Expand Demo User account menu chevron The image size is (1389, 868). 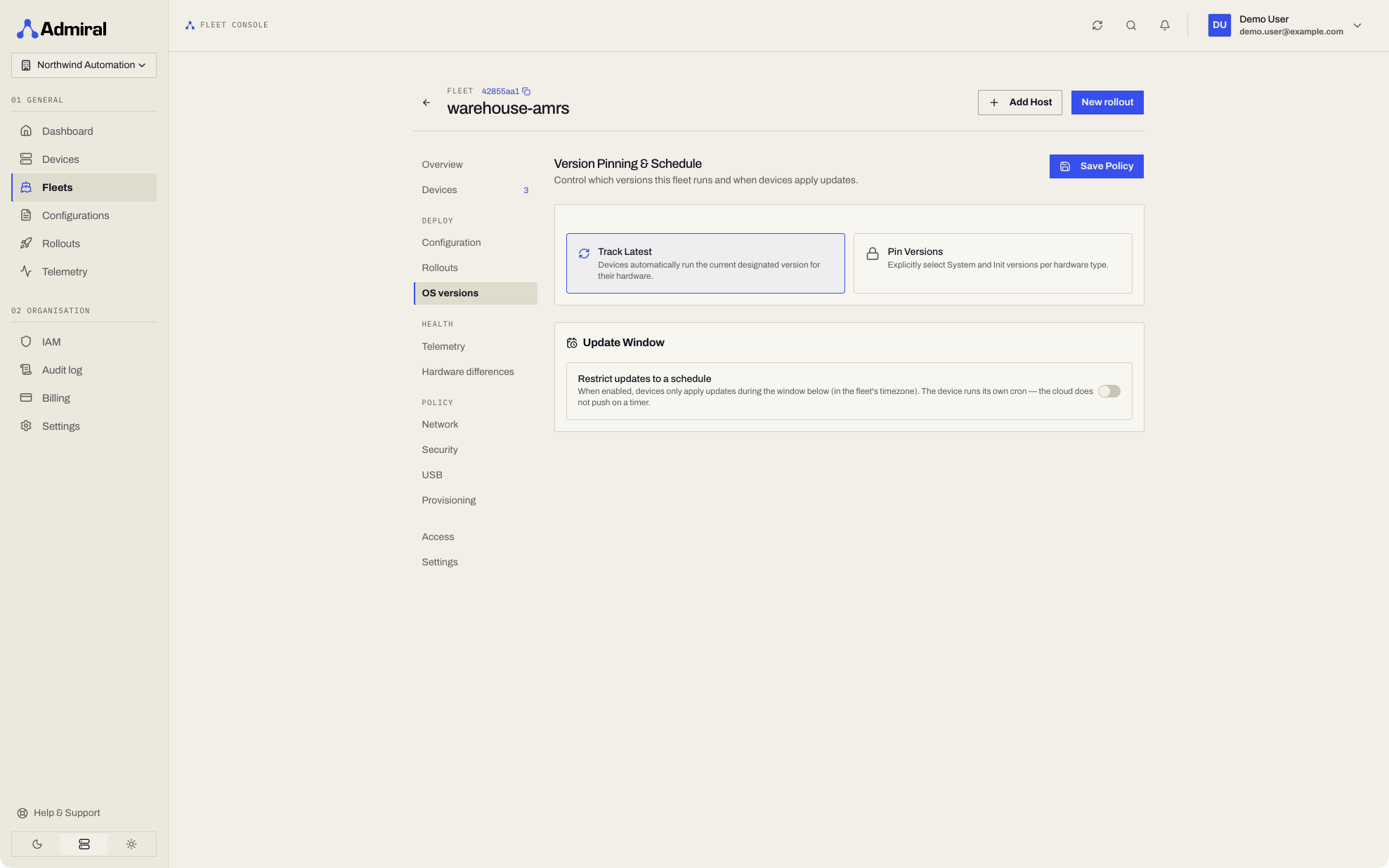tap(1357, 25)
